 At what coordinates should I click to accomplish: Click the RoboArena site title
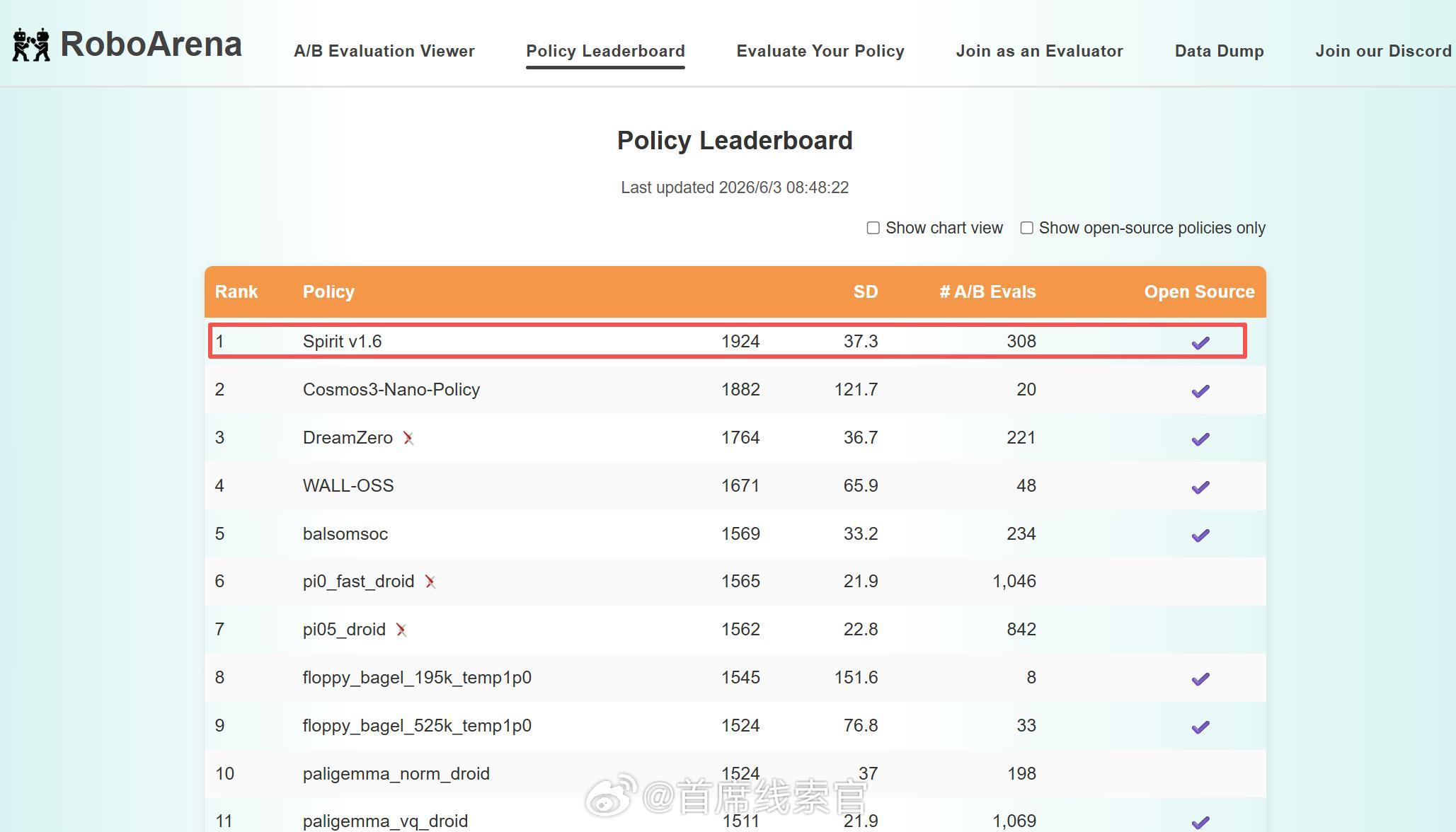(x=151, y=44)
